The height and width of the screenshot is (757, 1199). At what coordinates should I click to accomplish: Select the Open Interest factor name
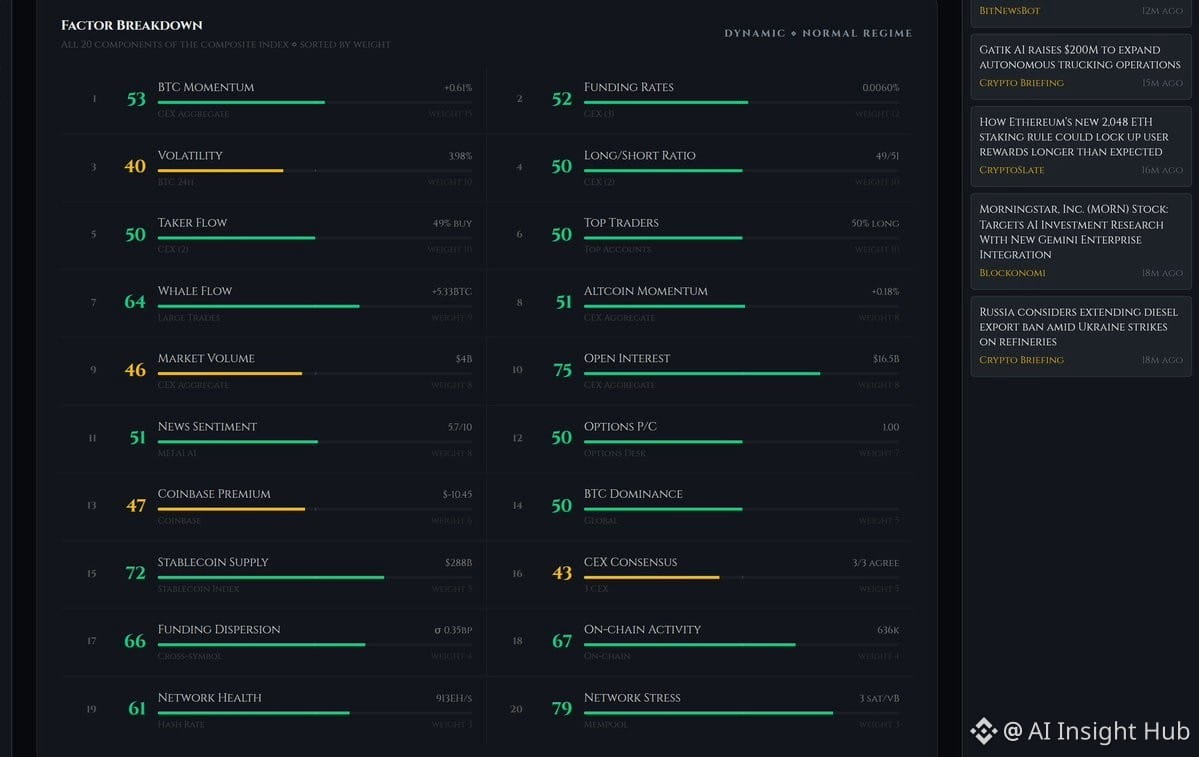(626, 358)
